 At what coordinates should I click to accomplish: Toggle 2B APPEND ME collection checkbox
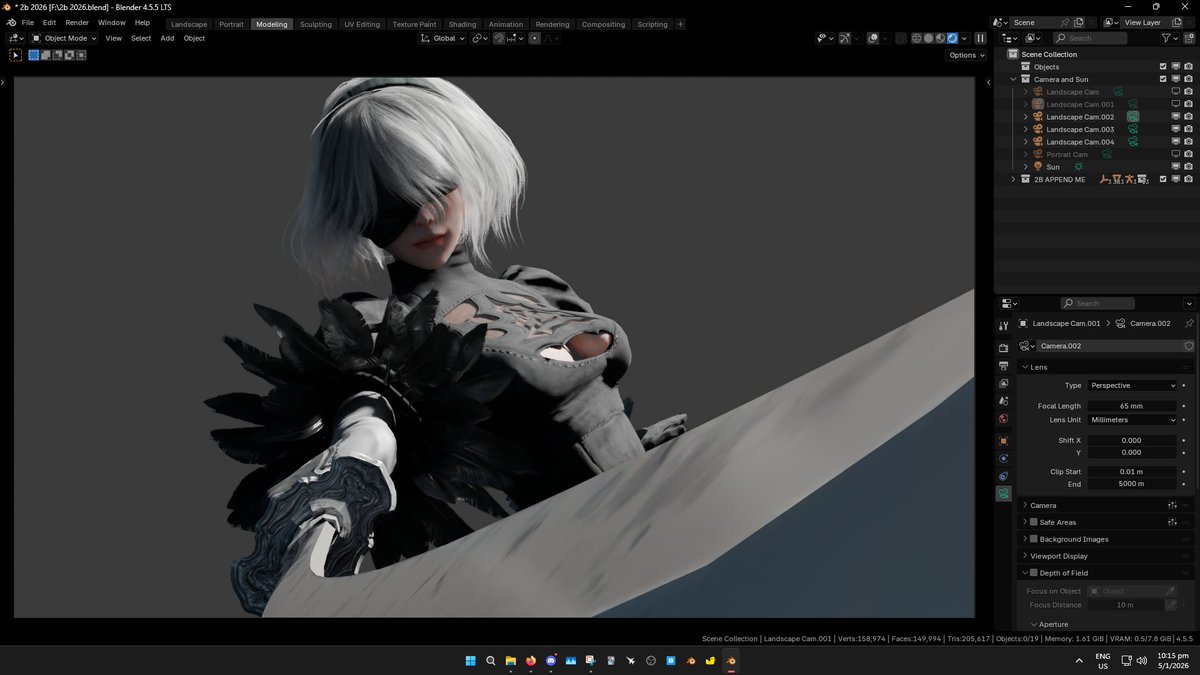1163,179
